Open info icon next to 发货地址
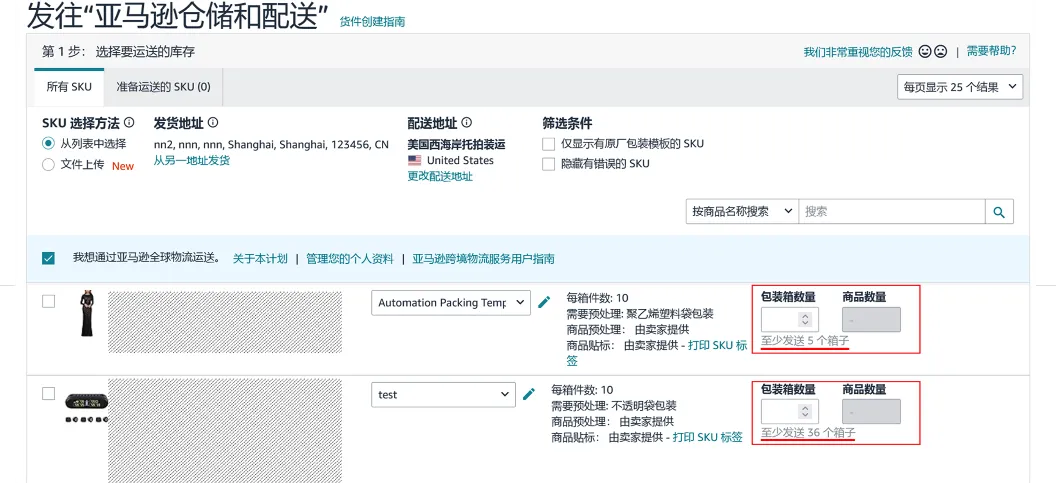 (213, 123)
